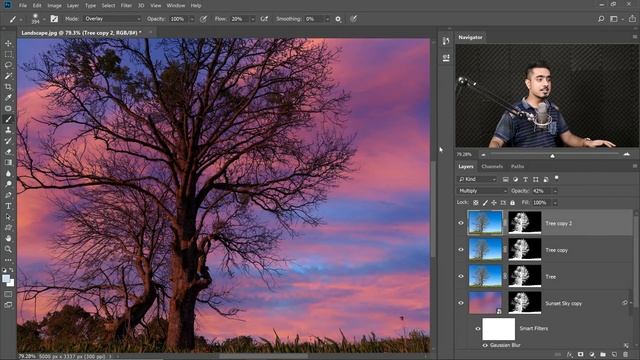Create new adjustment layer icon

(x=592, y=355)
